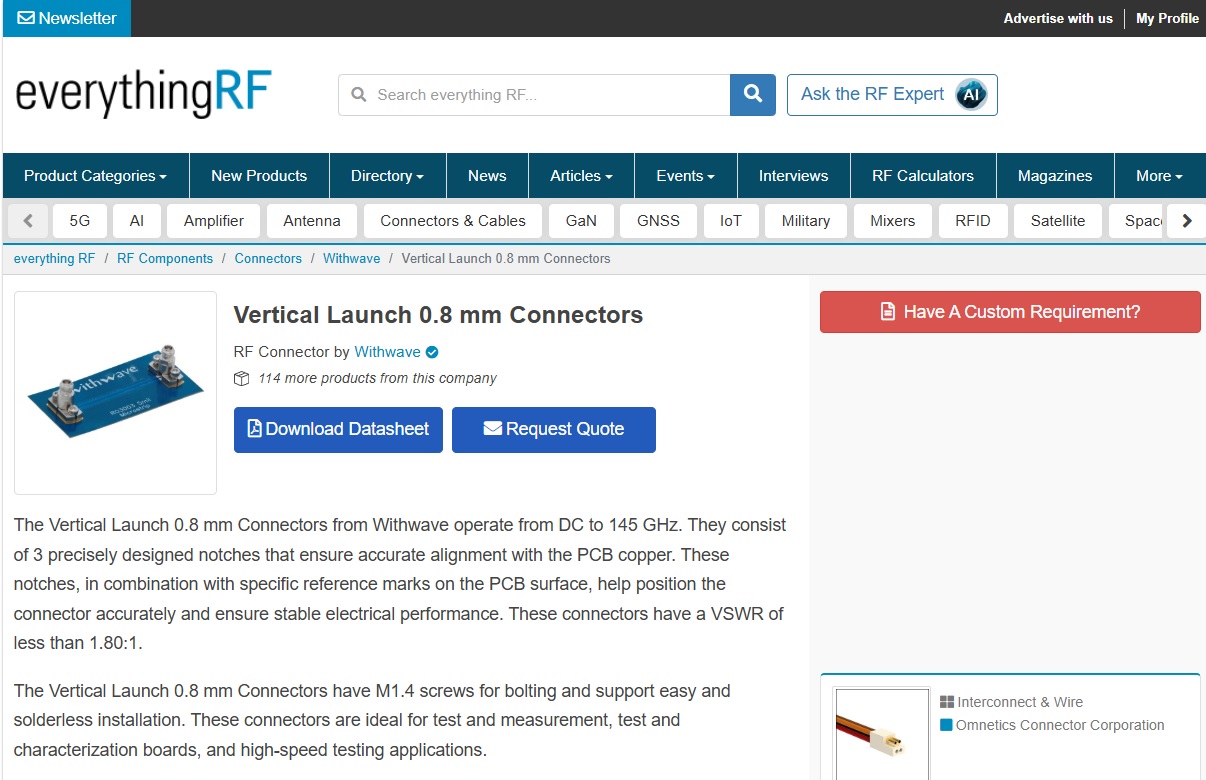Open RF Calculators
This screenshot has width=1206, height=780.
[x=923, y=176]
